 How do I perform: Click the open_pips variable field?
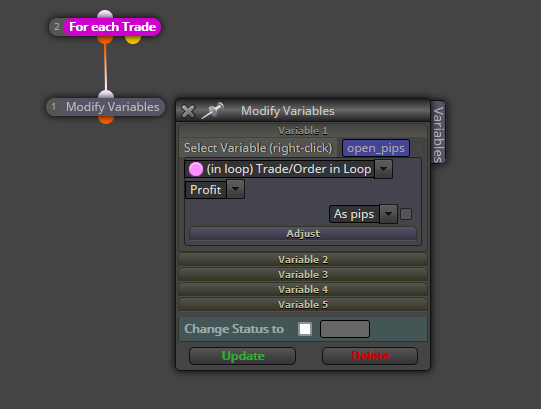coord(376,148)
